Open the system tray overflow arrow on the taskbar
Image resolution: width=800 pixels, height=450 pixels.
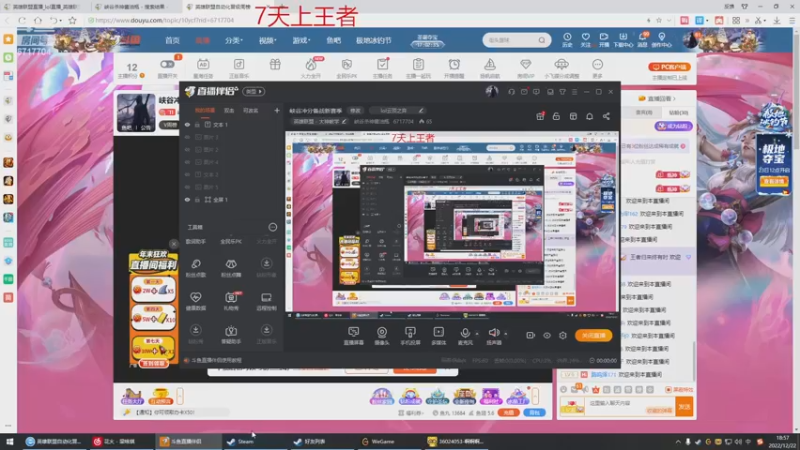(678, 442)
